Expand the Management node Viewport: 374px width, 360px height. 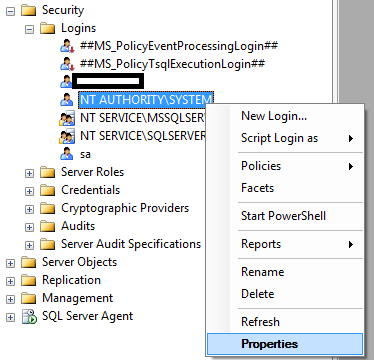(11, 299)
